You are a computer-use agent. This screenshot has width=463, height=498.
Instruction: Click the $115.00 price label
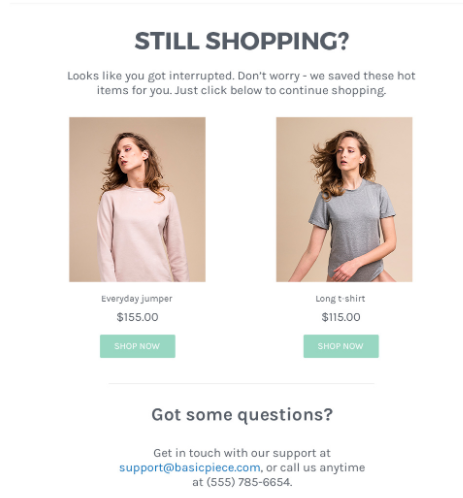tap(341, 317)
